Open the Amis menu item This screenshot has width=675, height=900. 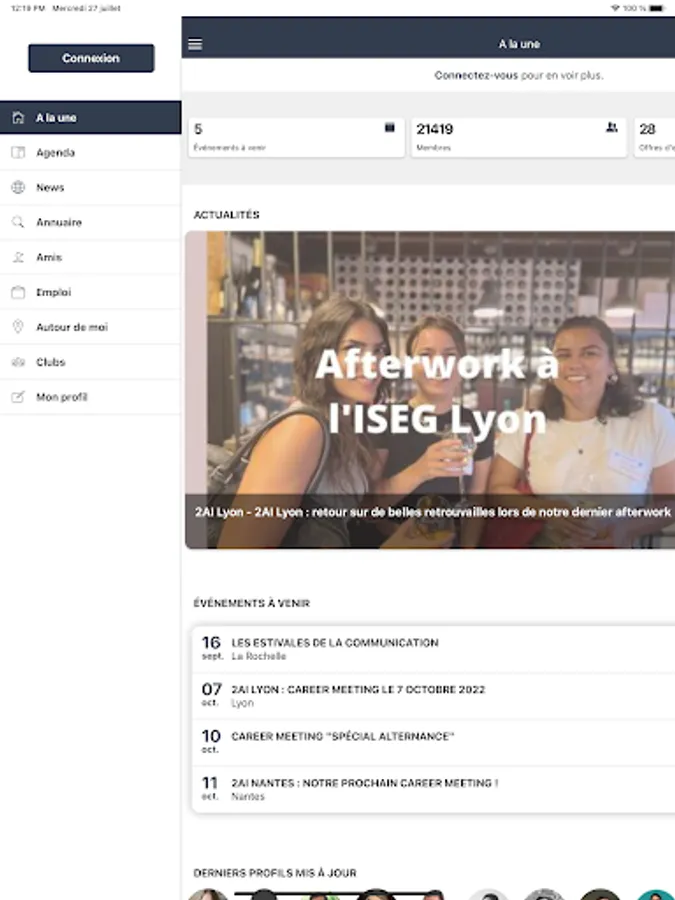(91, 257)
